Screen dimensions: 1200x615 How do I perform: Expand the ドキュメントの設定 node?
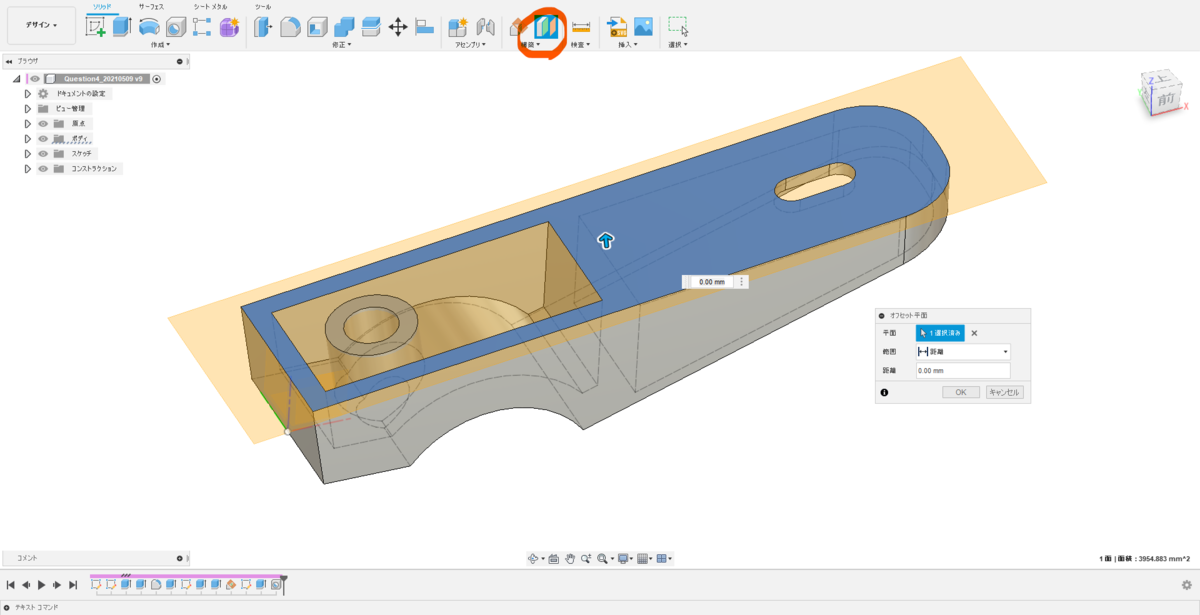[x=28, y=93]
